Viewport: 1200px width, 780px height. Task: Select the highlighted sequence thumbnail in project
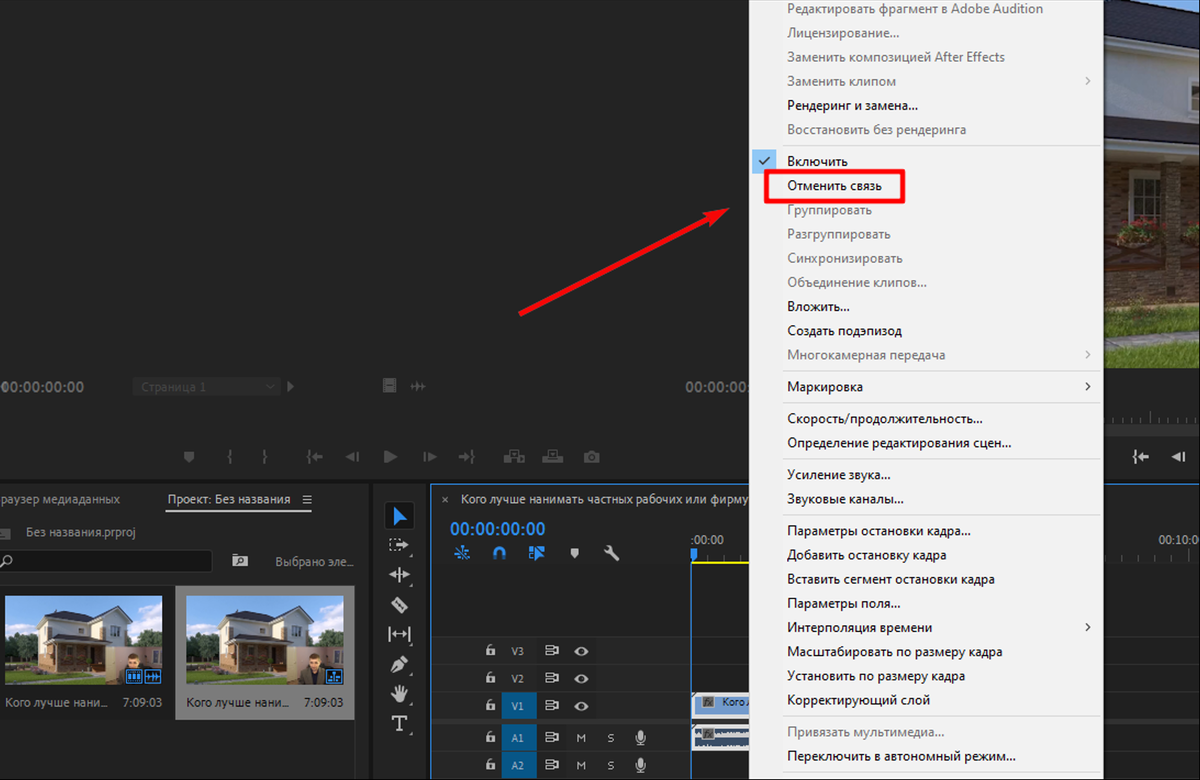pos(265,640)
